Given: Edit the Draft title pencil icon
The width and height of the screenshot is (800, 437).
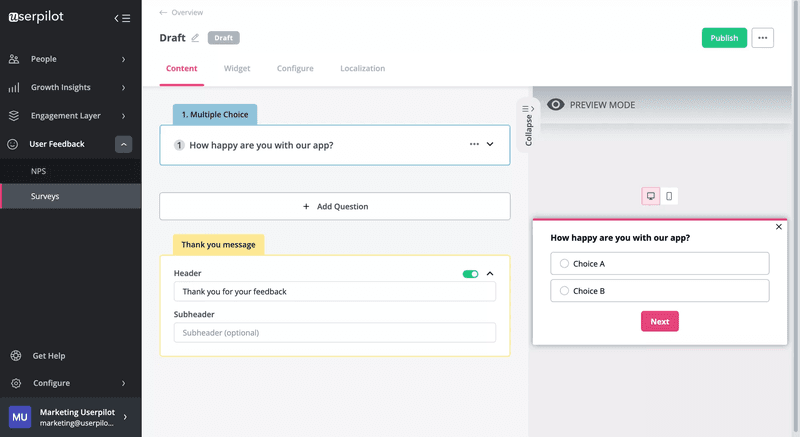Looking at the screenshot, I should tap(195, 38).
